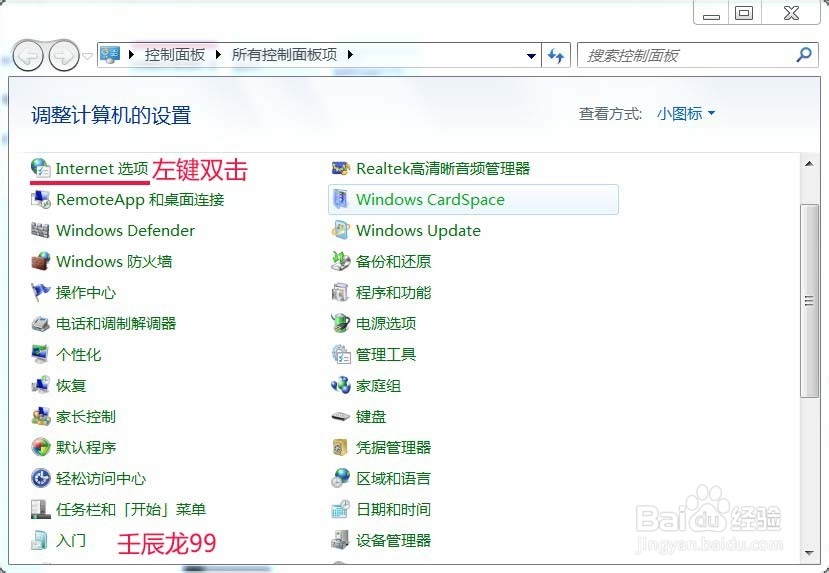Open 管理工具 text link

tap(386, 355)
